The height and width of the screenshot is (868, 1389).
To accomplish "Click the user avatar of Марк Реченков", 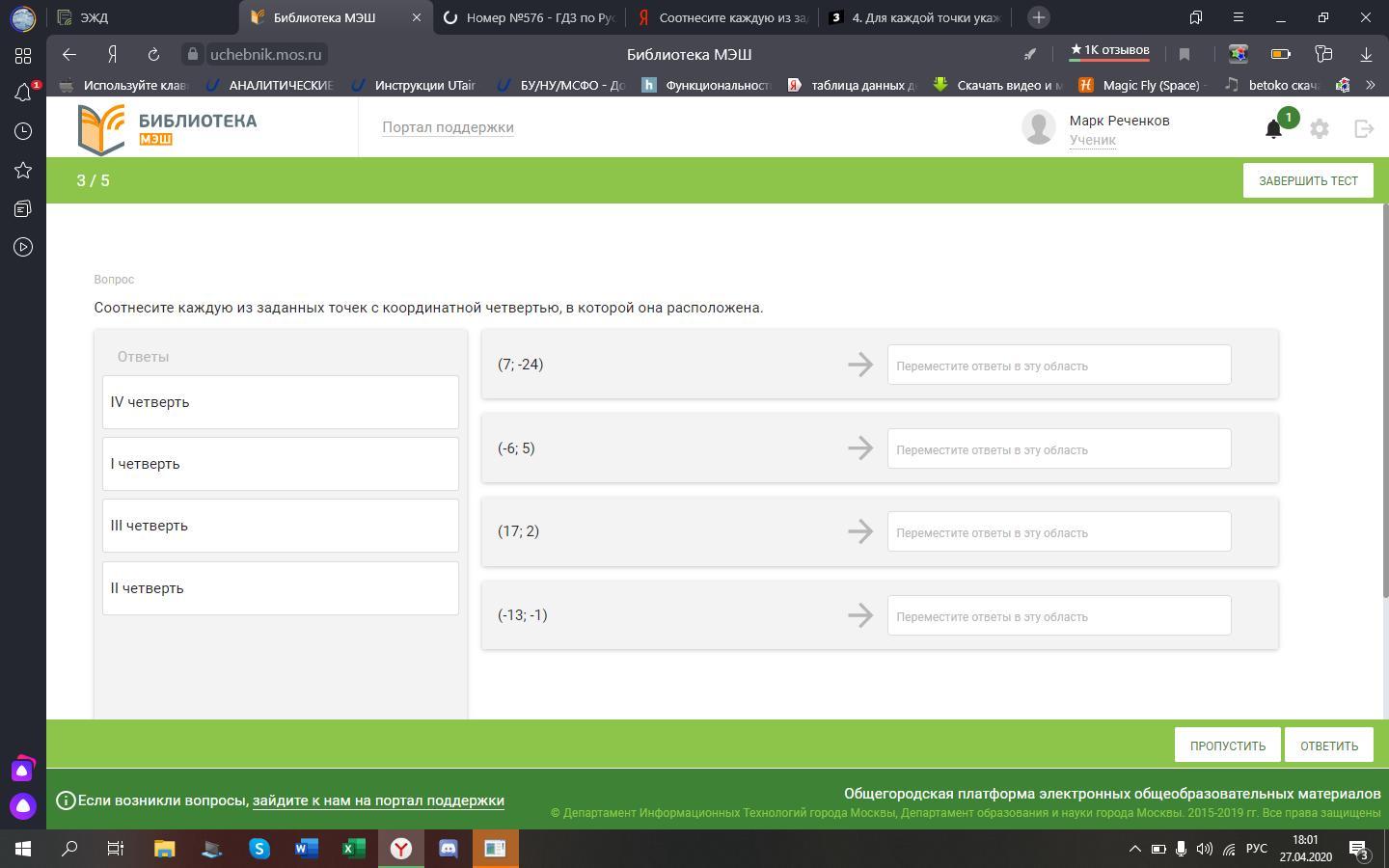I will [x=1039, y=127].
